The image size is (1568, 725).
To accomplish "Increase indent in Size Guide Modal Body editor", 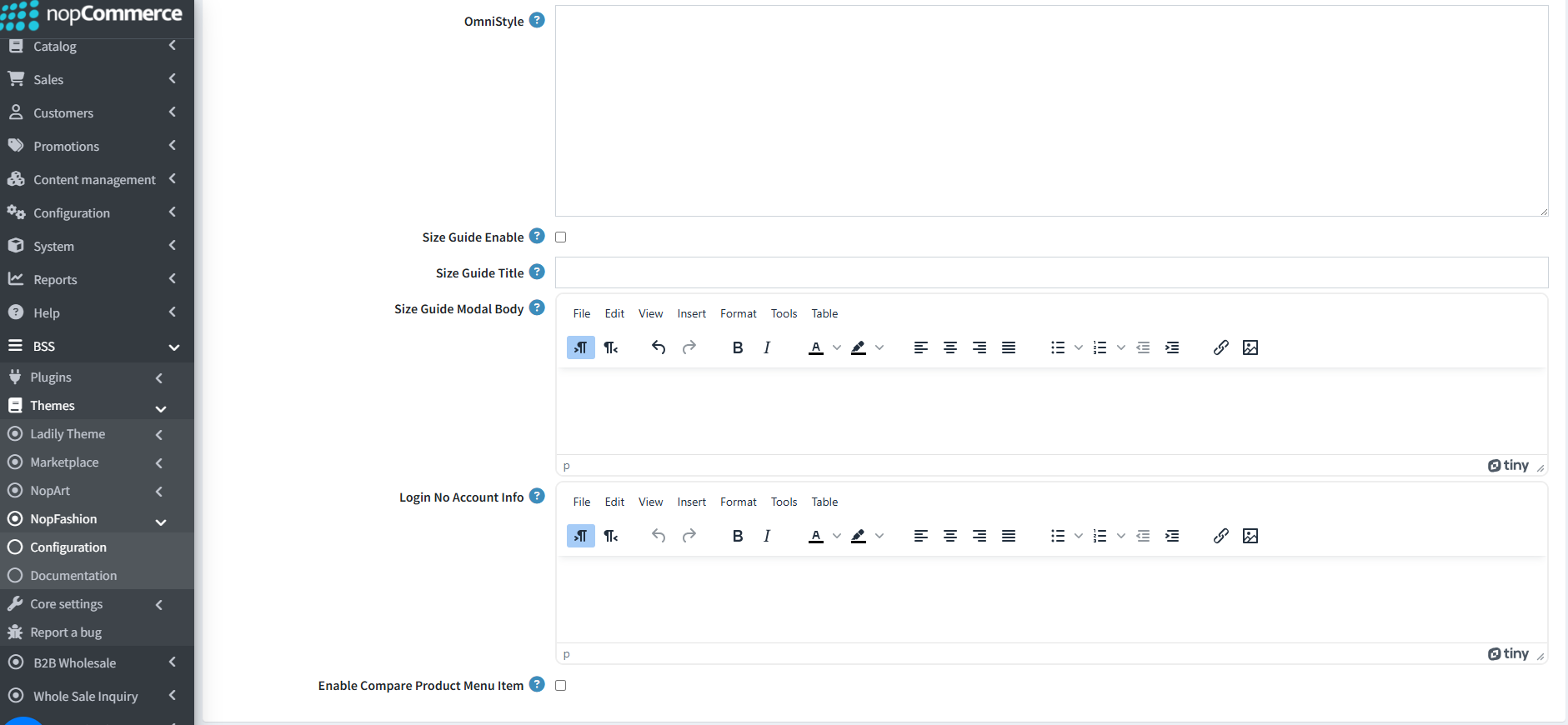I will click(1172, 347).
